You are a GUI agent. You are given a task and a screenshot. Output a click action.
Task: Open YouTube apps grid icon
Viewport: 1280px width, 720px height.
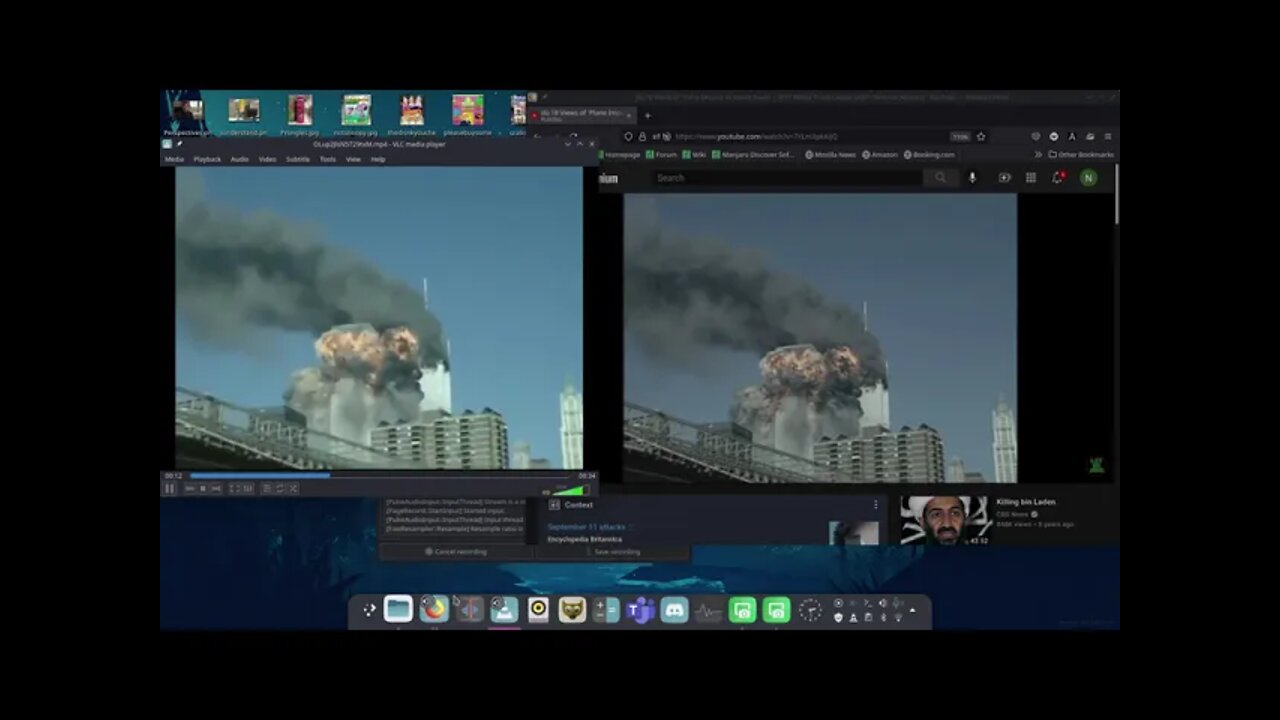point(1031,178)
